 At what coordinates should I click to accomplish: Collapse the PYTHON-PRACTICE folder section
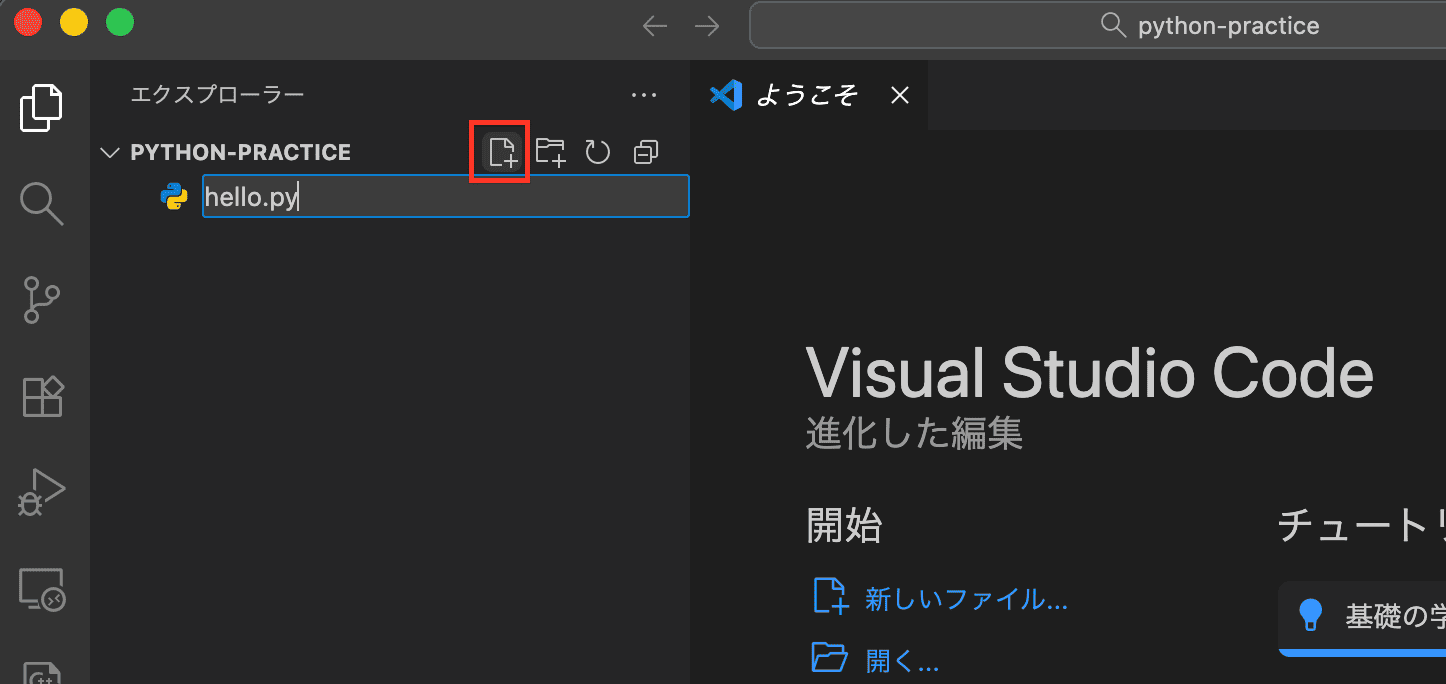pos(110,153)
